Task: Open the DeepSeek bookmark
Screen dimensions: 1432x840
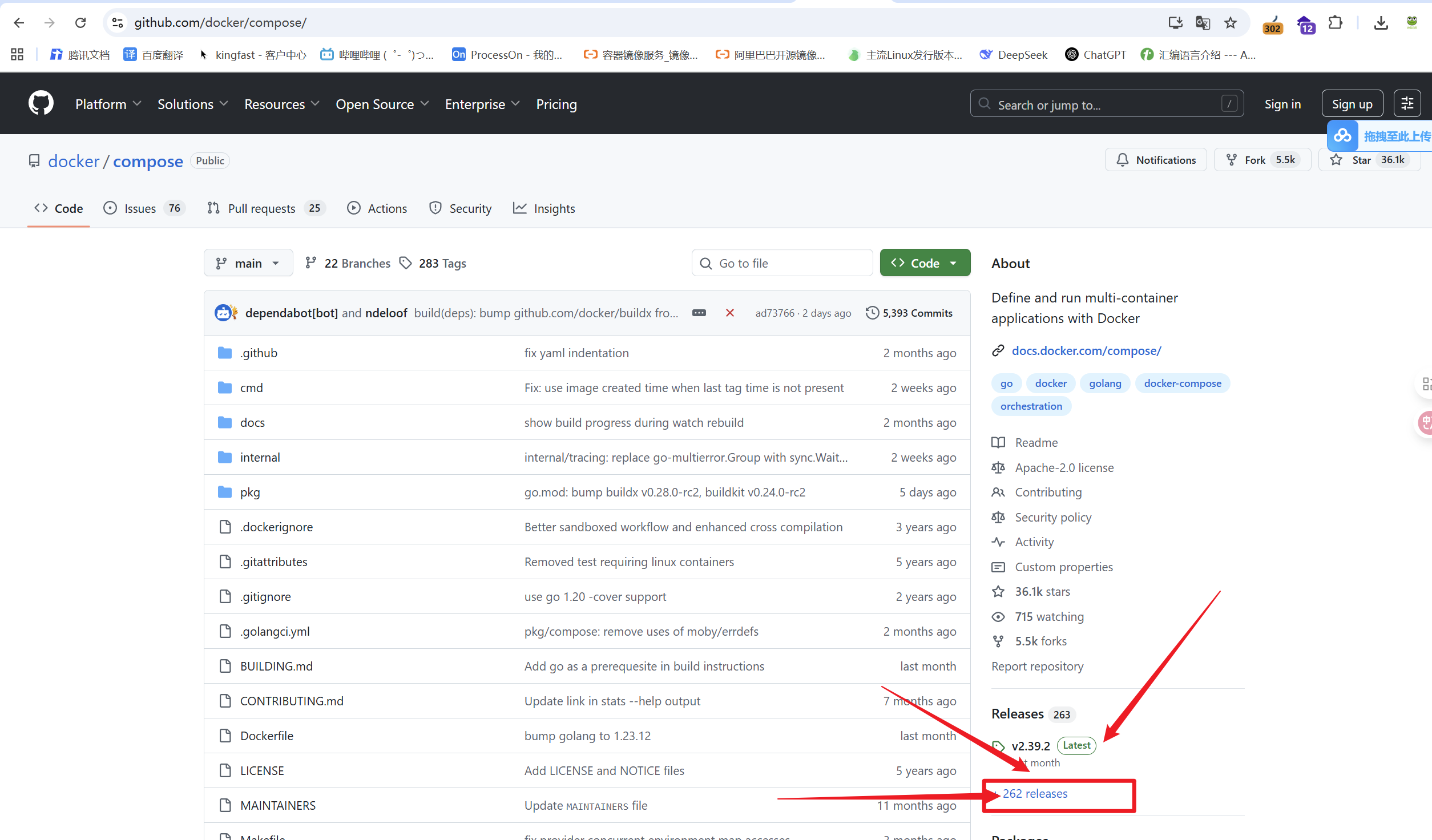Action: click(x=1014, y=55)
